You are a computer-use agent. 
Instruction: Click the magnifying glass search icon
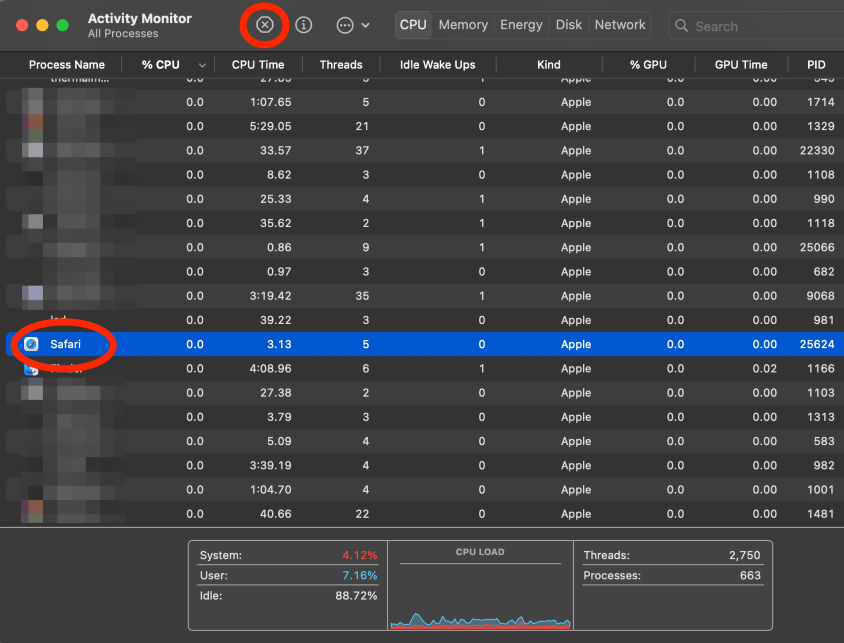[682, 26]
